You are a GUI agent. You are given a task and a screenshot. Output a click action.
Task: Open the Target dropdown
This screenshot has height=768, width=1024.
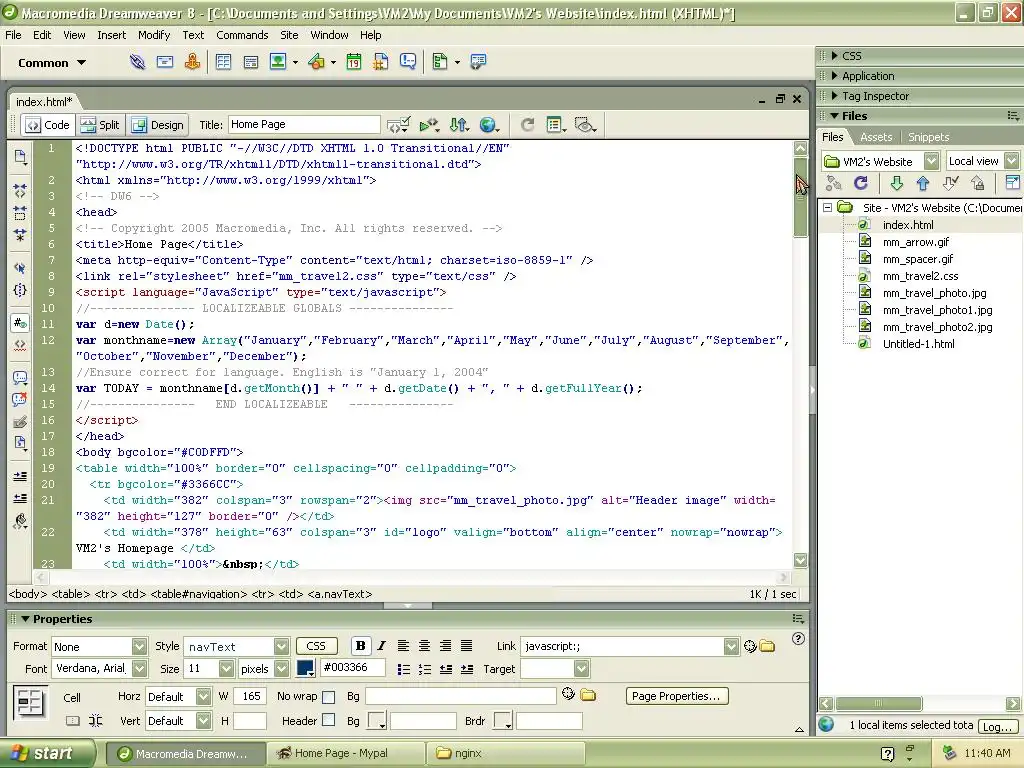pyautogui.click(x=581, y=669)
